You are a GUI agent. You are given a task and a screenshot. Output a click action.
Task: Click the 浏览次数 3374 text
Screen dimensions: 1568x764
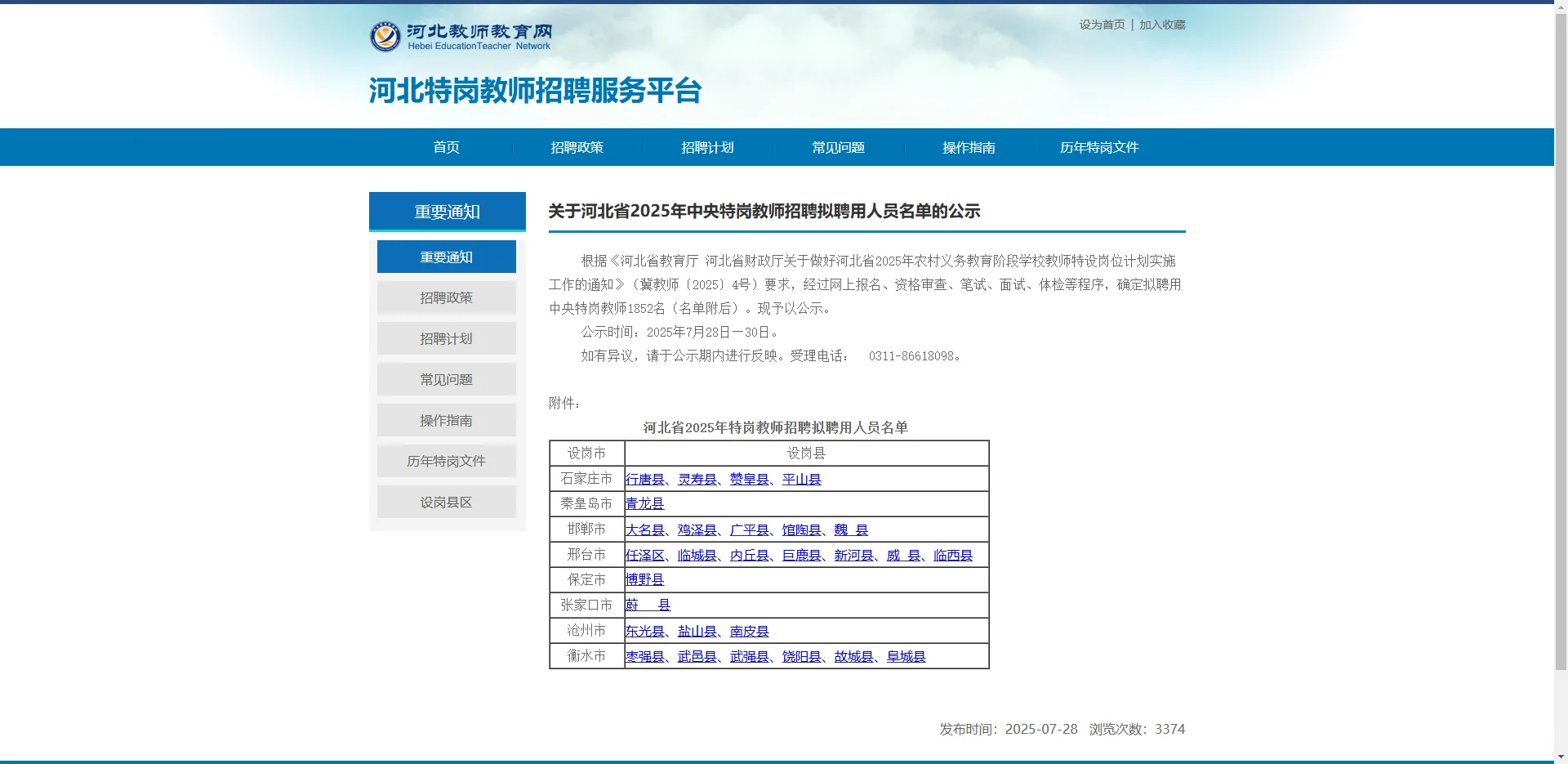[1137, 729]
